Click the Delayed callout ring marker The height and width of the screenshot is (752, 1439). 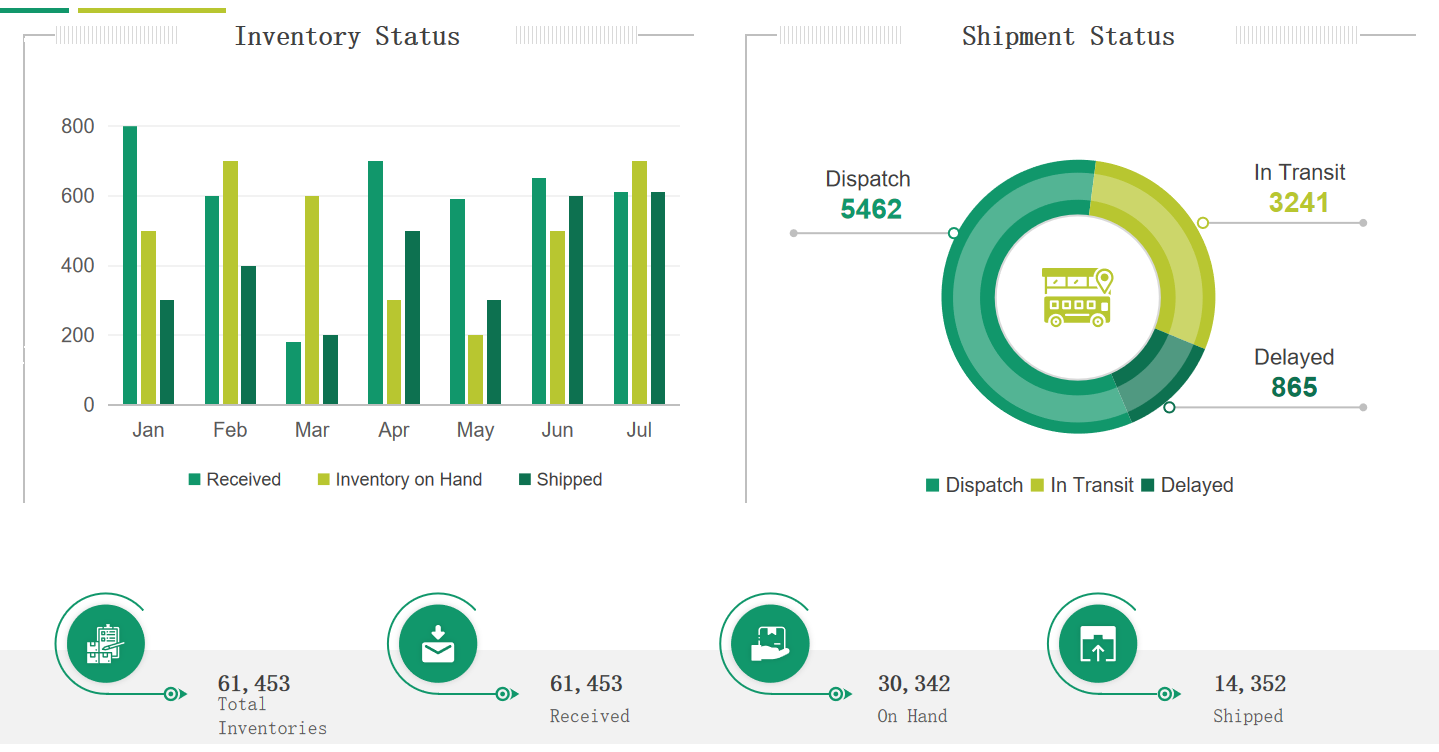pyautogui.click(x=1169, y=407)
